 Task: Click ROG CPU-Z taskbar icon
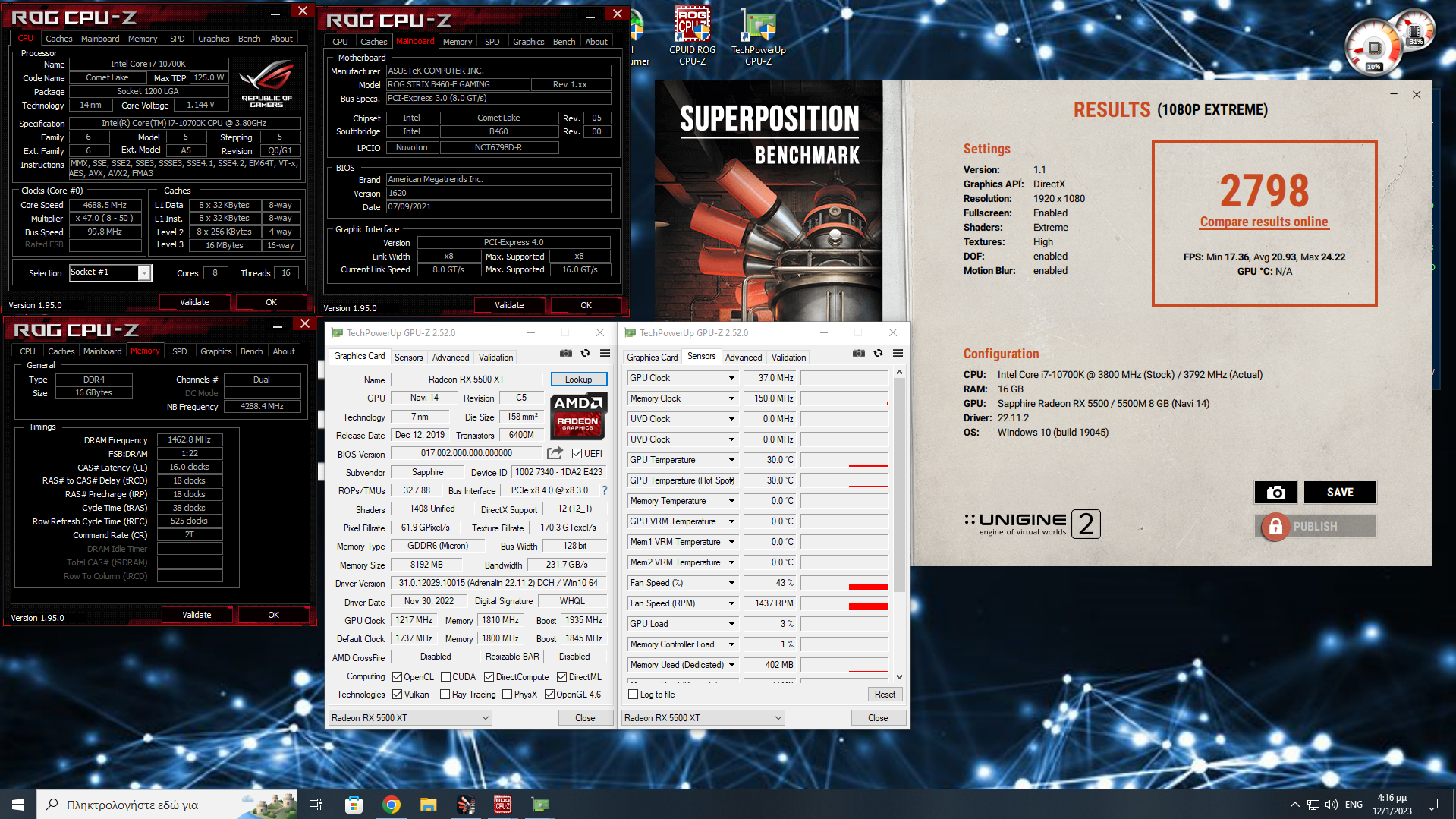pyautogui.click(x=502, y=805)
